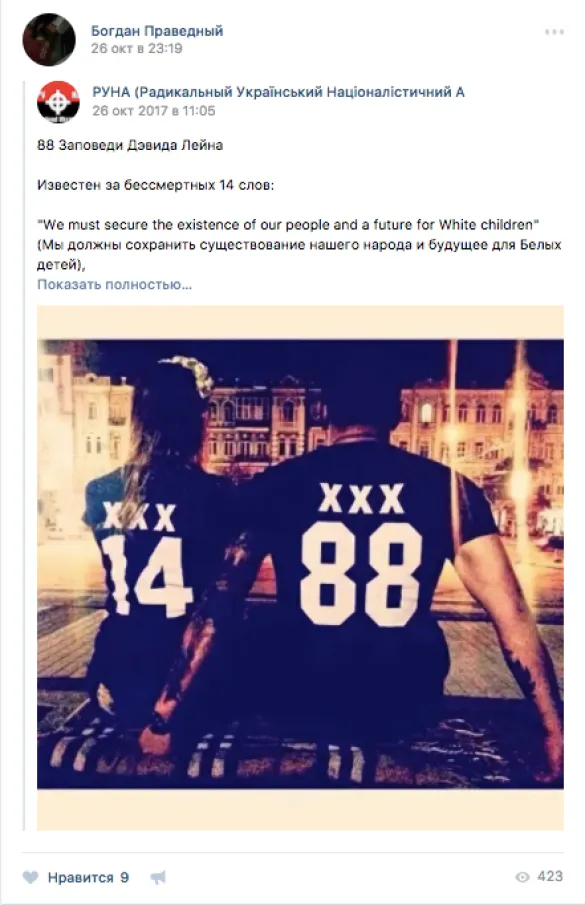585x905 pixels.
Task: Open the Богдан Праведный profile link
Action: pyautogui.click(x=157, y=31)
